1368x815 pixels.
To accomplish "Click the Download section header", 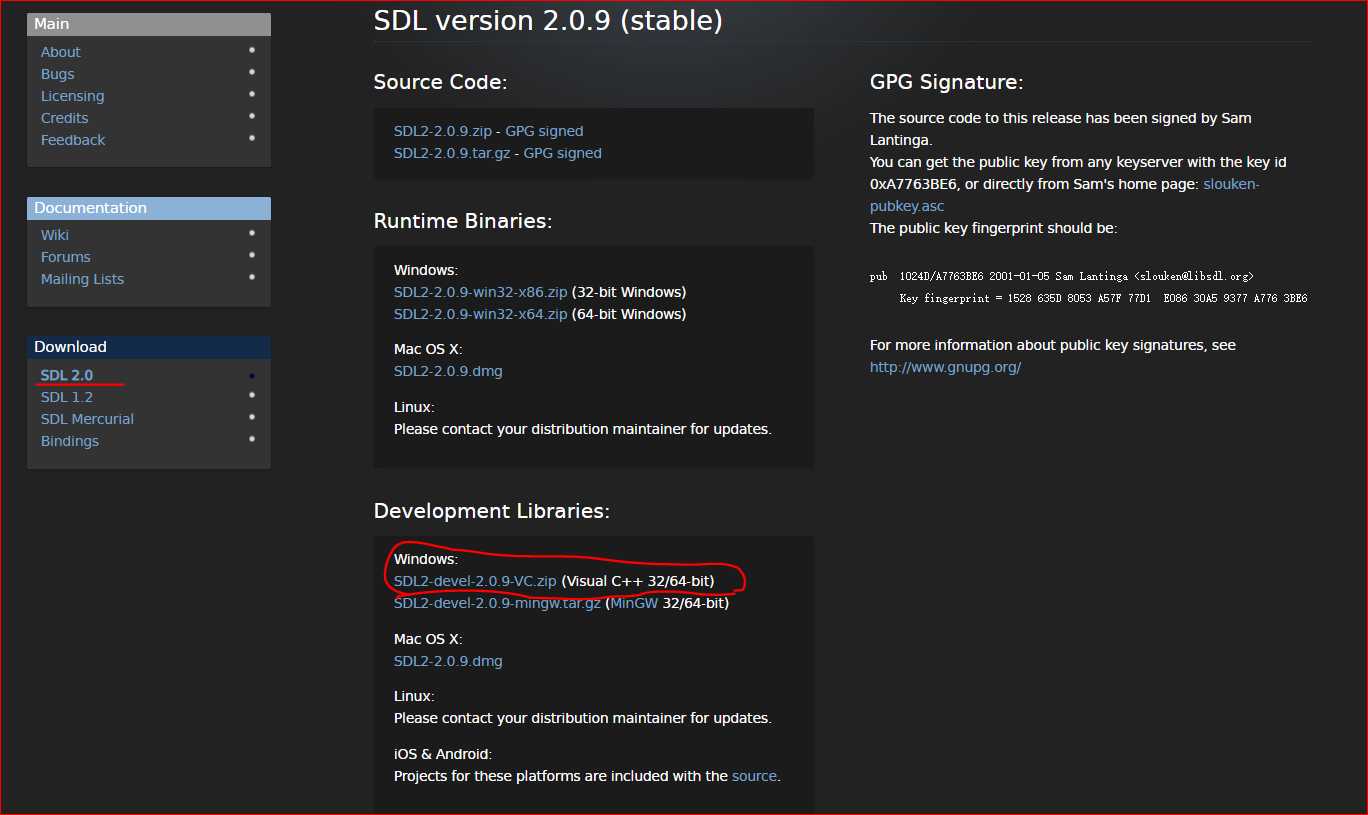I will 149,347.
